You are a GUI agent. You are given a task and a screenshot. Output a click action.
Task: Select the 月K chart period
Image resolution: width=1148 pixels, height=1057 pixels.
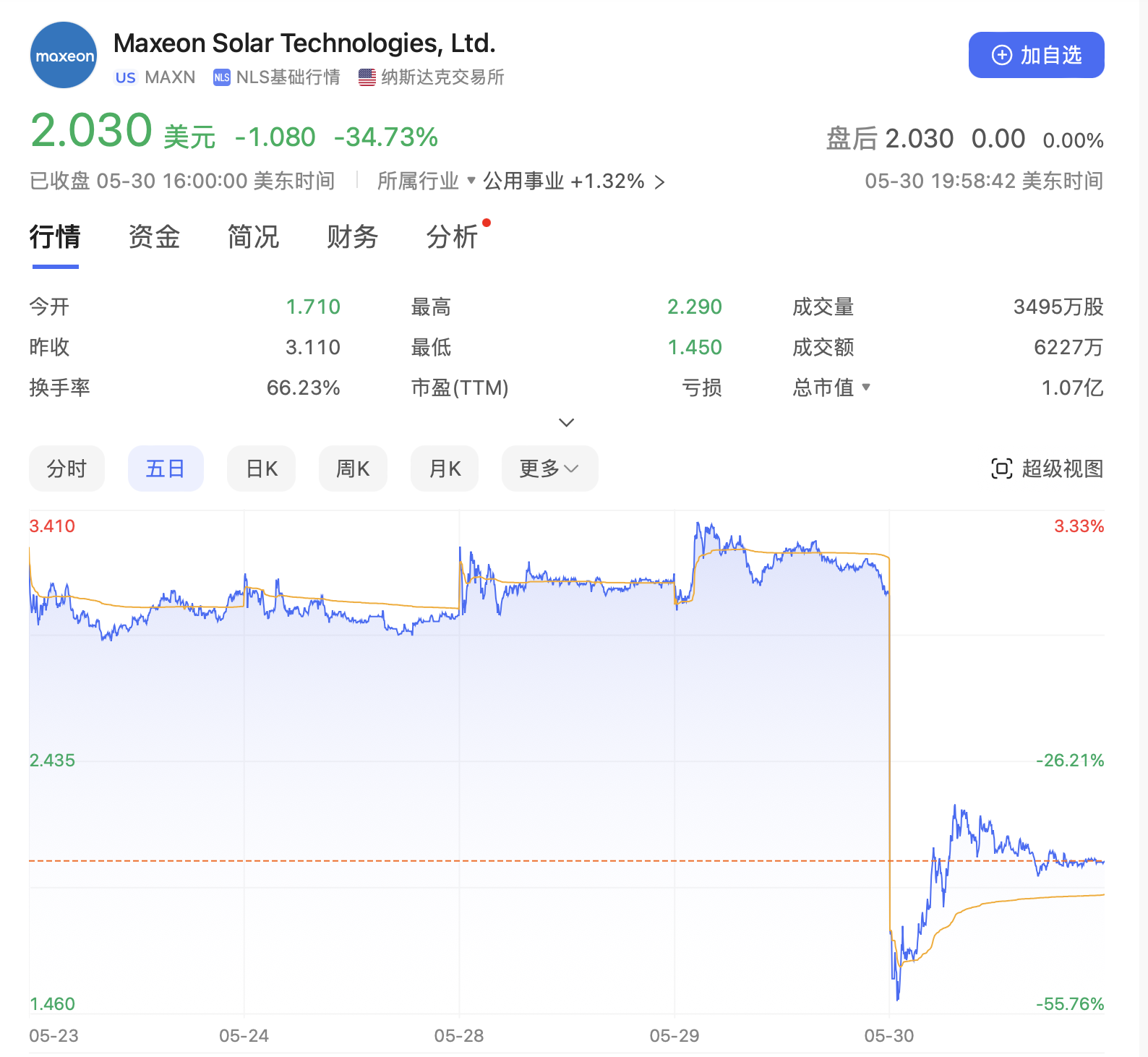(x=445, y=468)
